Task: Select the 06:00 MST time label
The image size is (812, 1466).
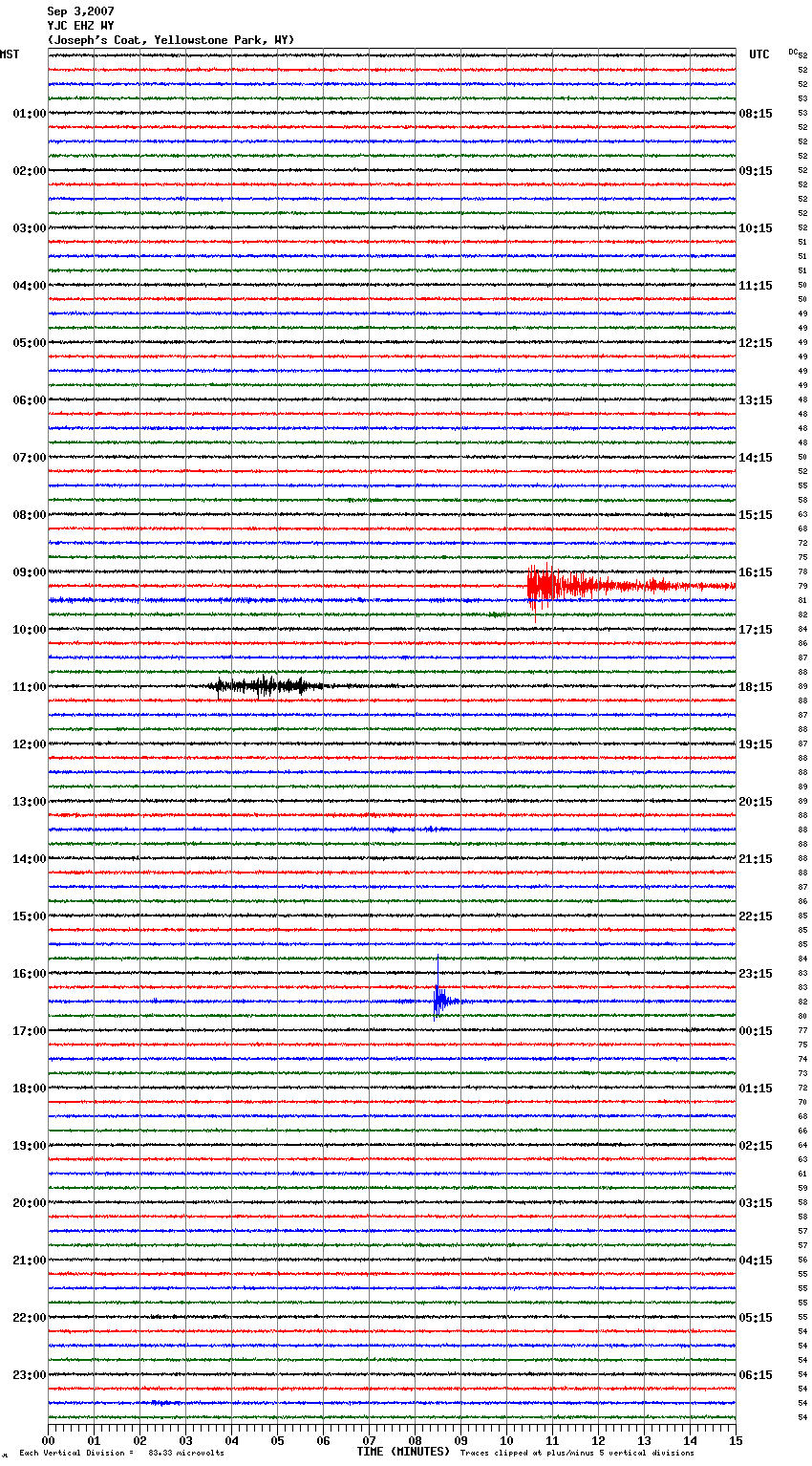Action: click(30, 400)
